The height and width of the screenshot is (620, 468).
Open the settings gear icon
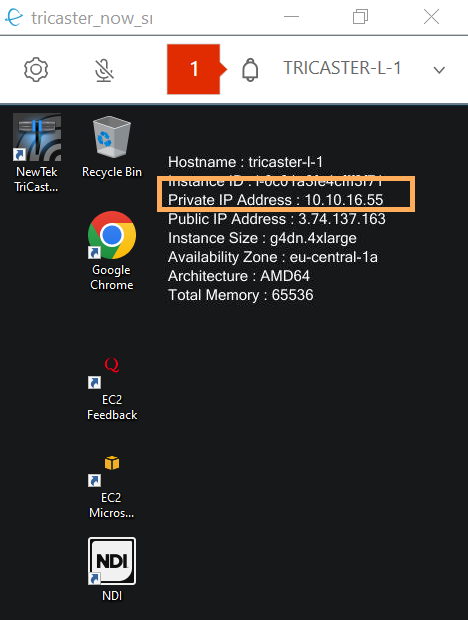[x=36, y=70]
